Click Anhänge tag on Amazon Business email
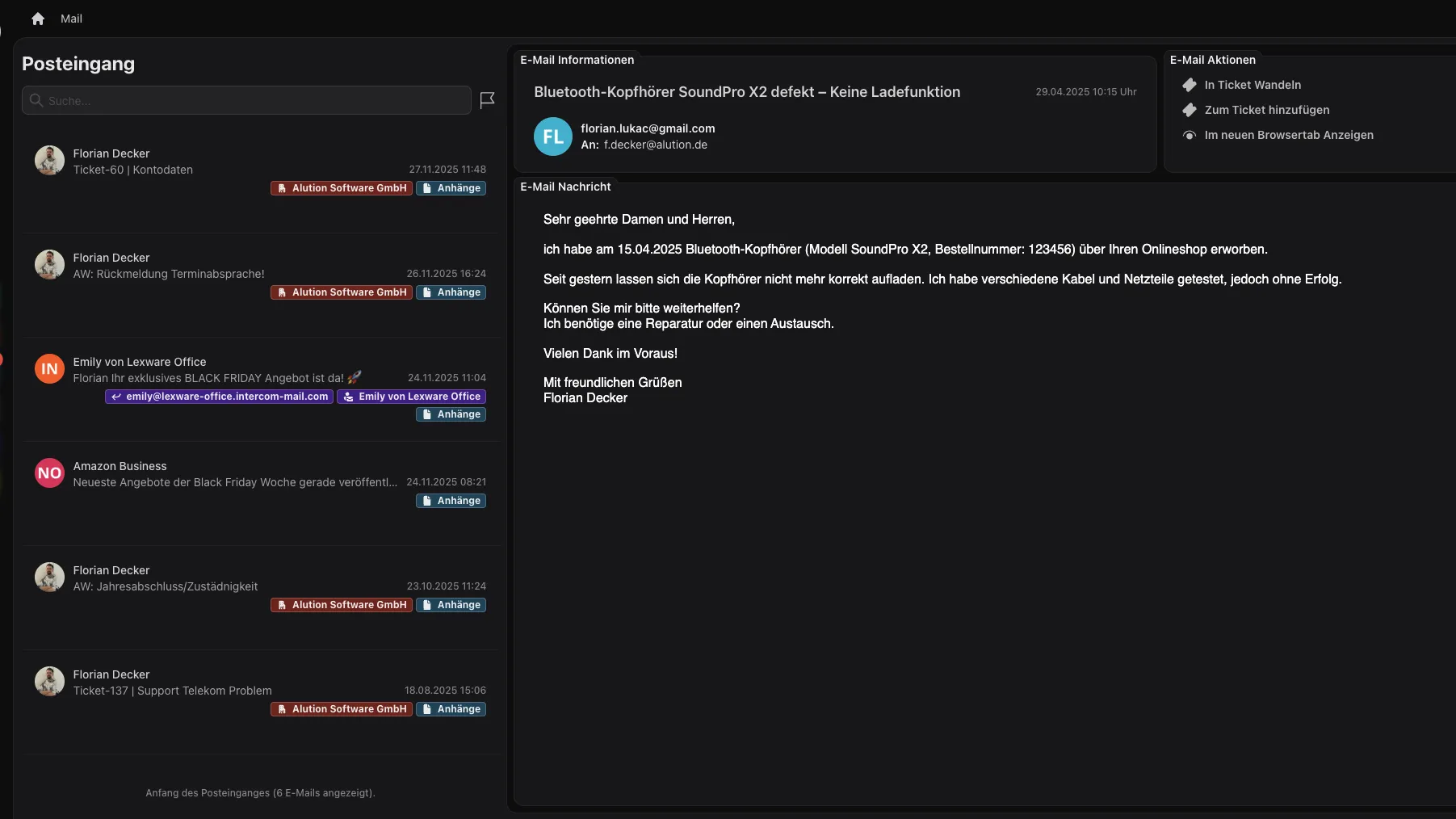The image size is (1456, 819). point(451,501)
